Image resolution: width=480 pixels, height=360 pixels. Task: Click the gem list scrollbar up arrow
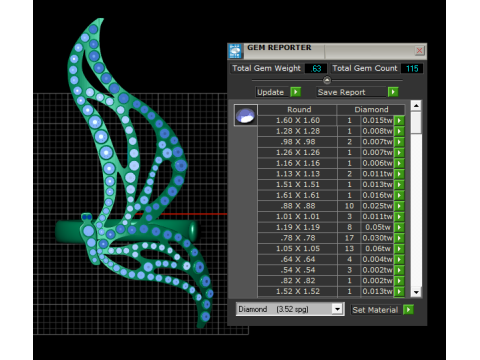416,106
